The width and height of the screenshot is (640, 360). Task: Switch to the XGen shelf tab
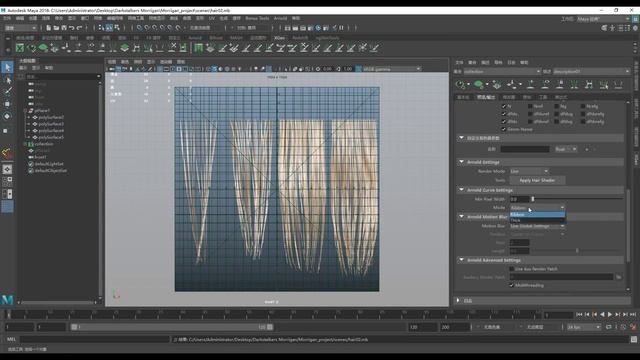280,38
